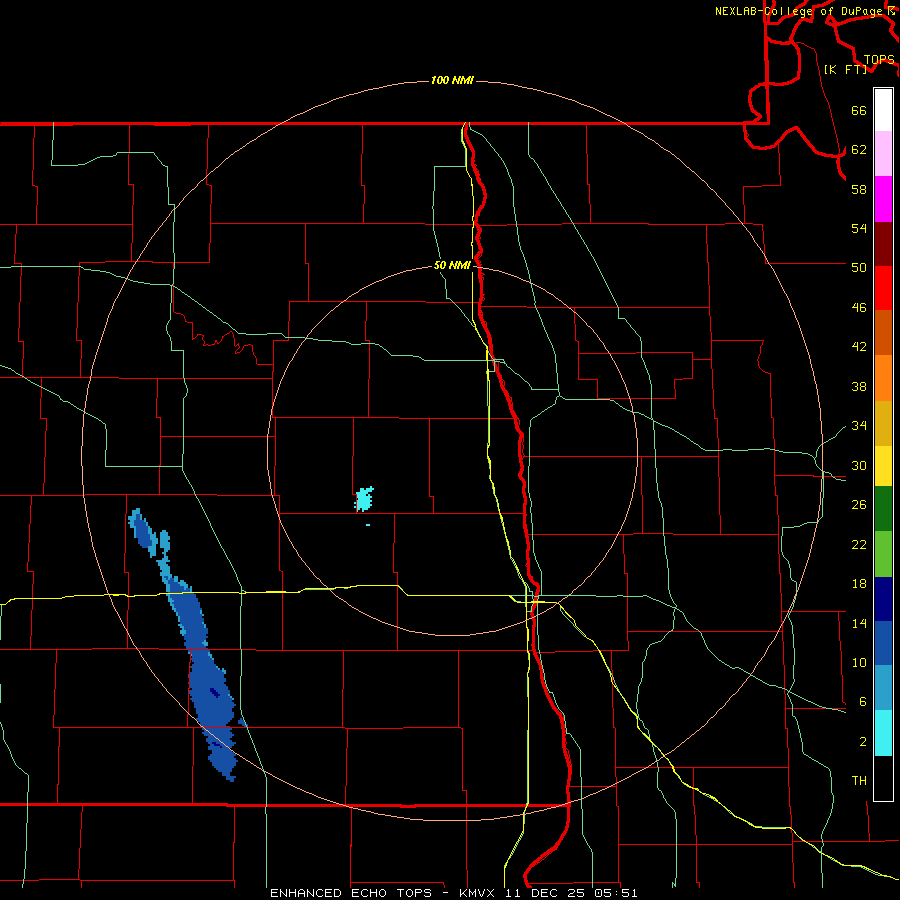Viewport: 900px width, 900px height.
Task: Pick the bright orange legend swatch
Action: (883, 378)
